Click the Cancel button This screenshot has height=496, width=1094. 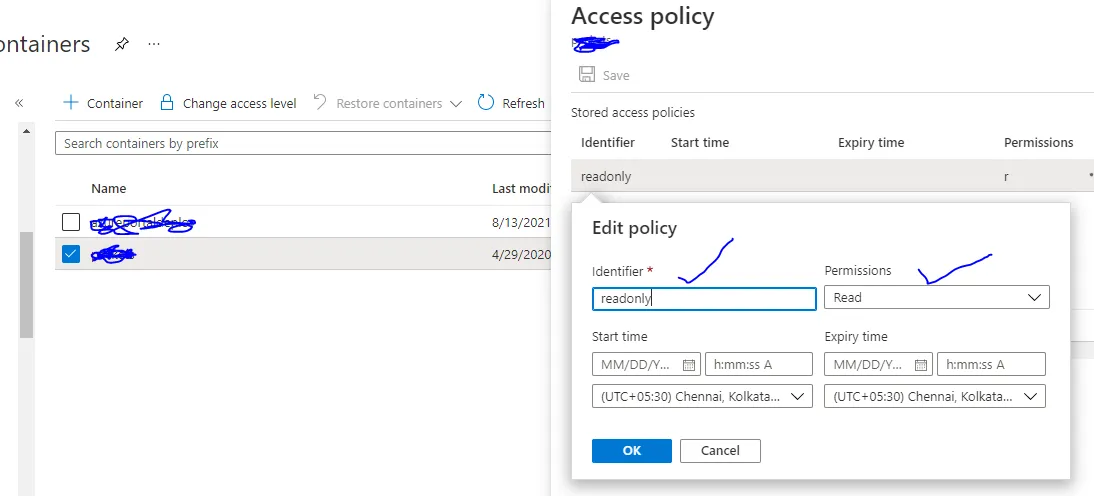point(720,451)
